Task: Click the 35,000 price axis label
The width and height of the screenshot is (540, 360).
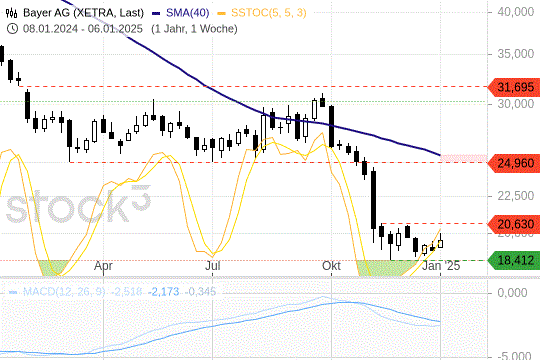Action: (516, 54)
